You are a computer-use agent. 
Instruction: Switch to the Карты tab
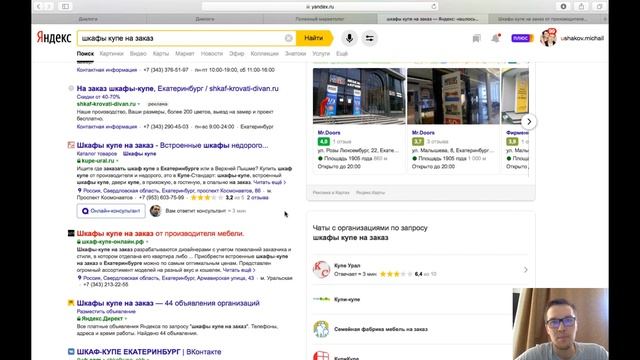[x=161, y=53]
